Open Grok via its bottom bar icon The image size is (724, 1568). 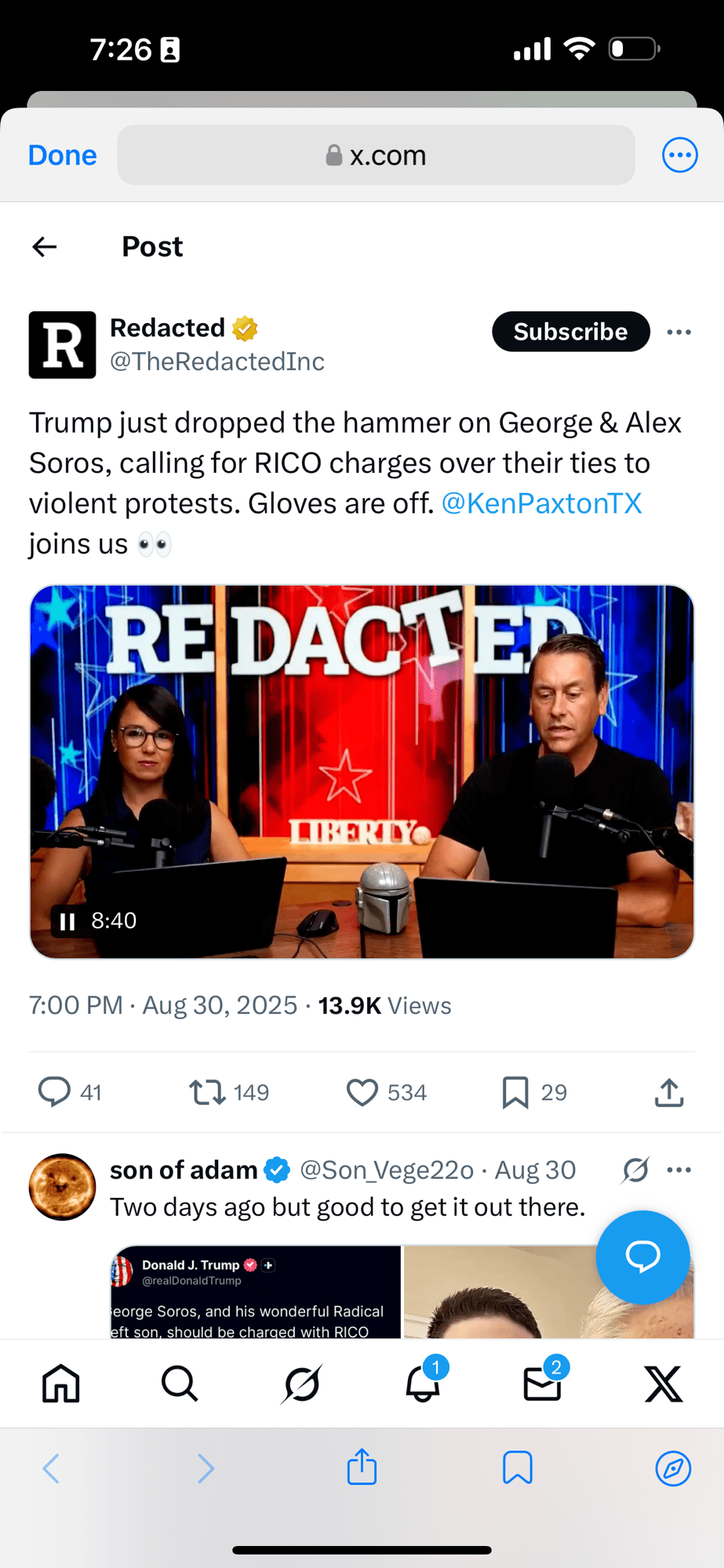301,1383
